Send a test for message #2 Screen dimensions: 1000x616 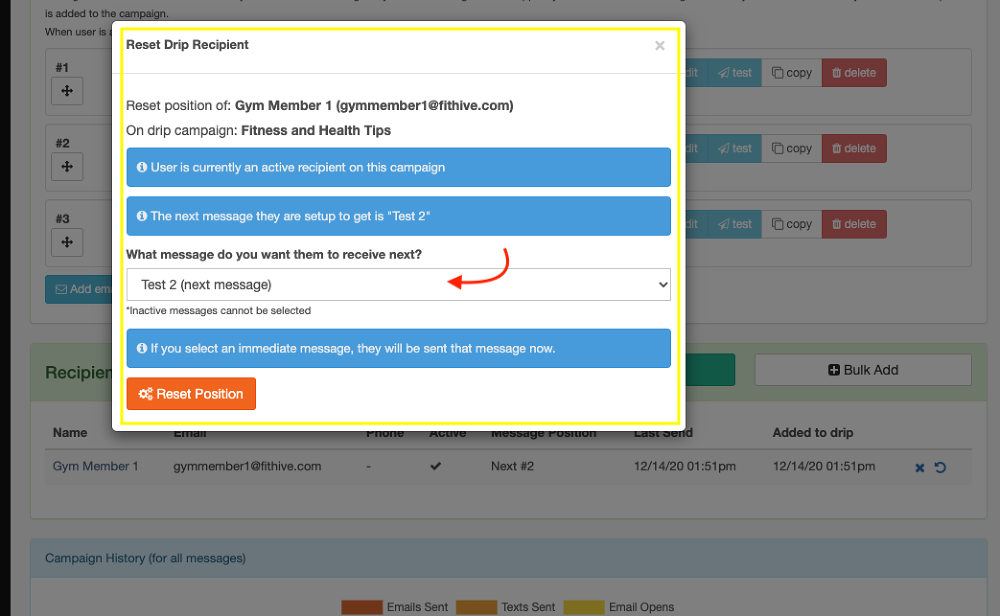(x=734, y=148)
